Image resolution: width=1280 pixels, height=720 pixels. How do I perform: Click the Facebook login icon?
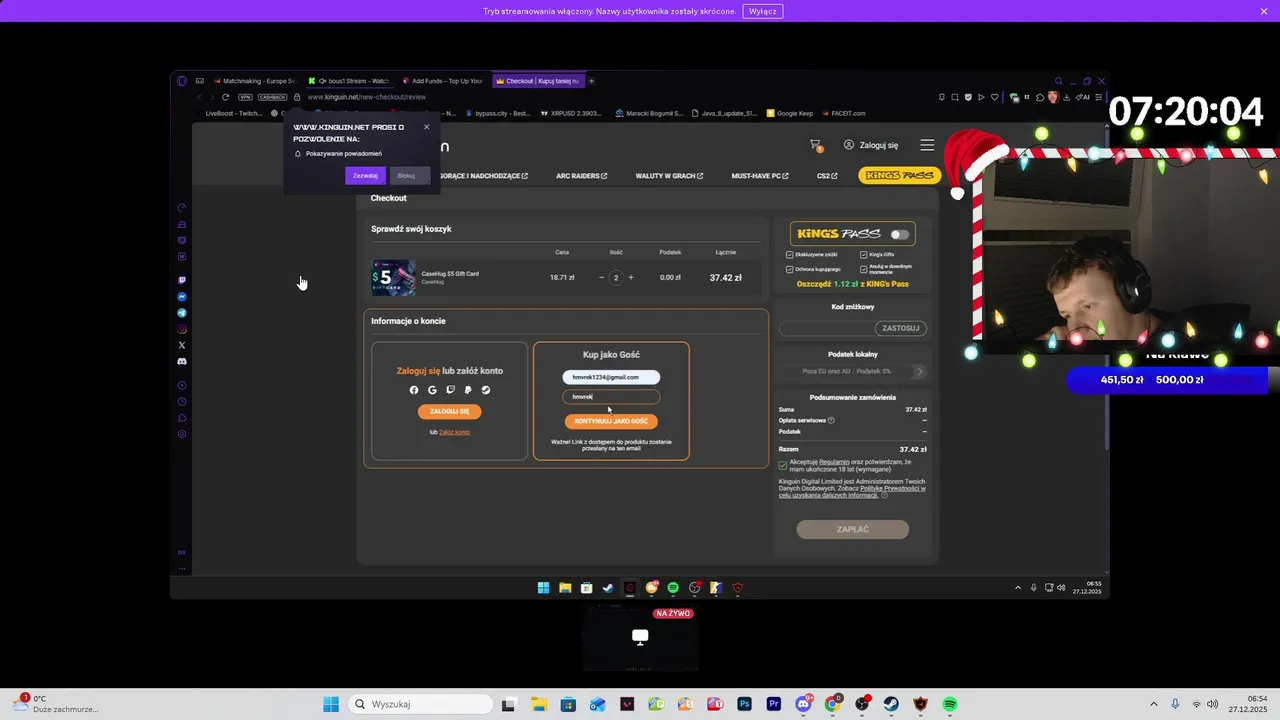(x=414, y=390)
